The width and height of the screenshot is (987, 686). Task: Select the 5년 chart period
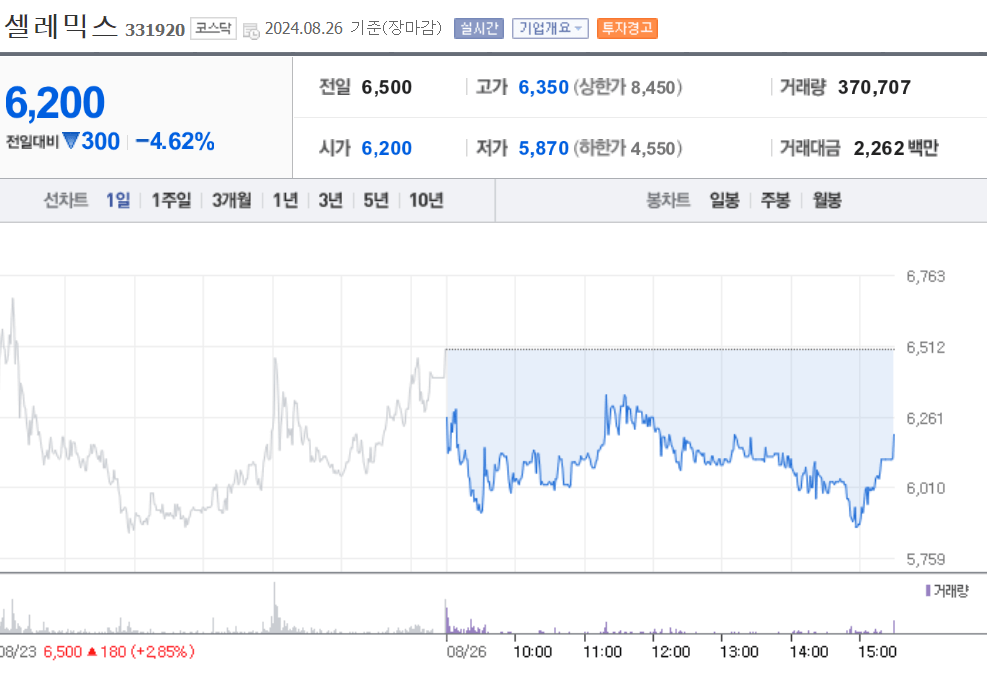(376, 200)
